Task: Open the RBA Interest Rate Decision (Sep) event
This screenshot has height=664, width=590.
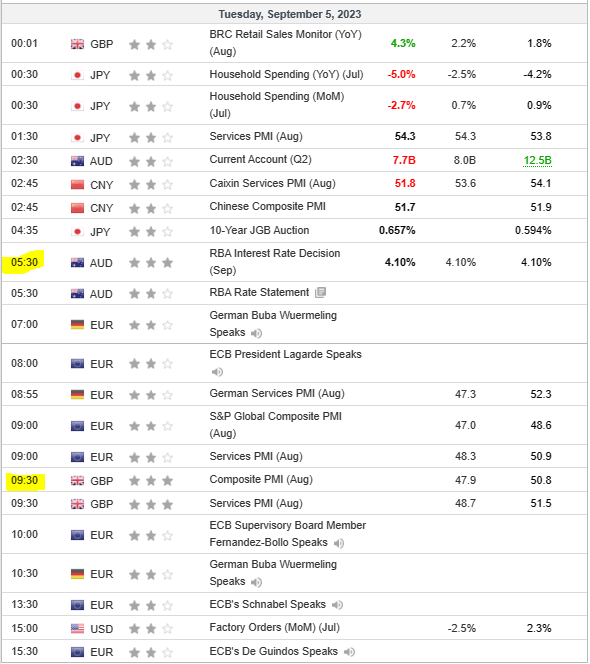Action: (274, 262)
